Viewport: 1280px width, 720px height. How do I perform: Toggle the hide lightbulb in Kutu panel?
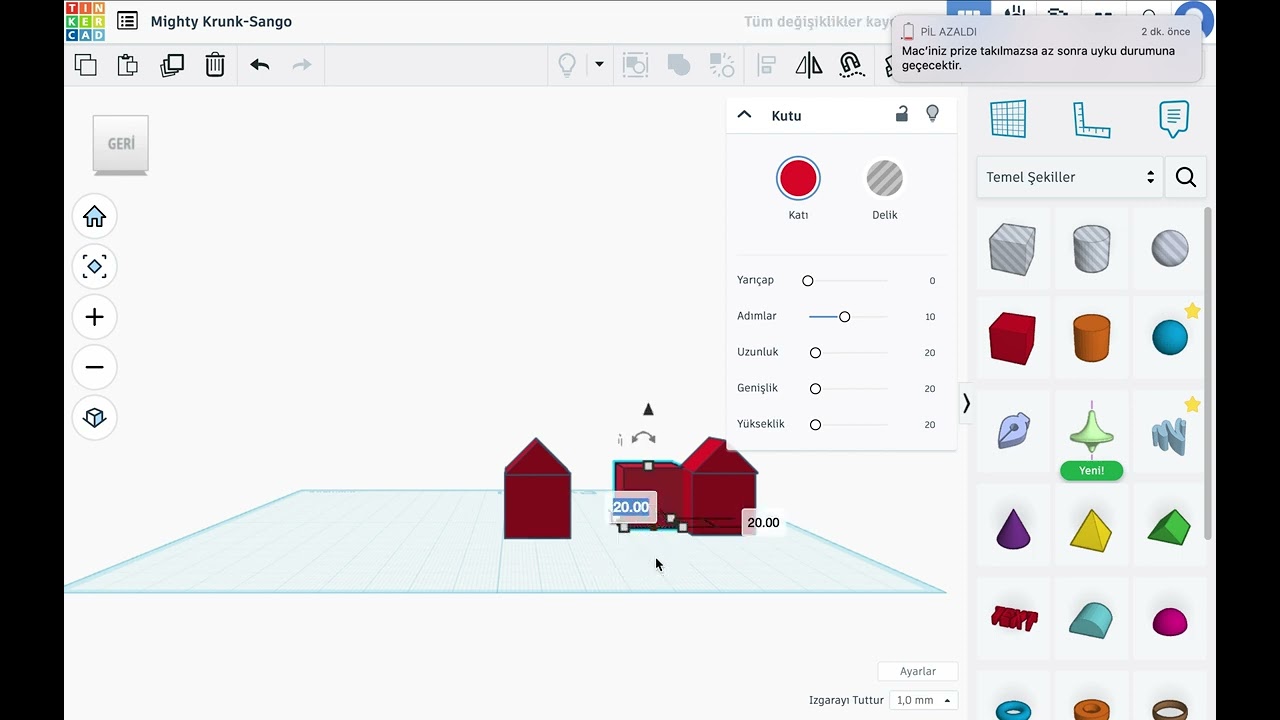(933, 114)
